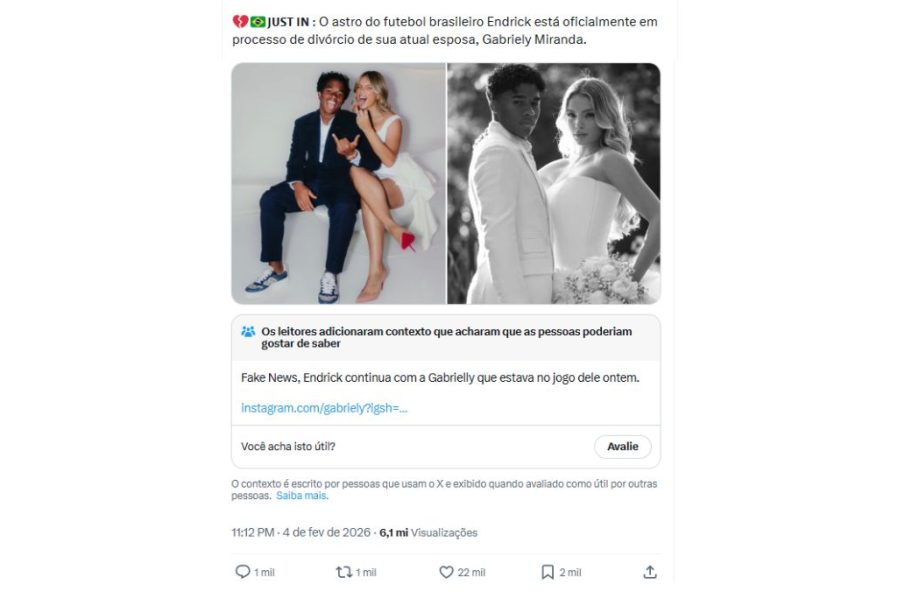Open the left color photo of the couple
The image size is (905, 613).
tap(338, 183)
